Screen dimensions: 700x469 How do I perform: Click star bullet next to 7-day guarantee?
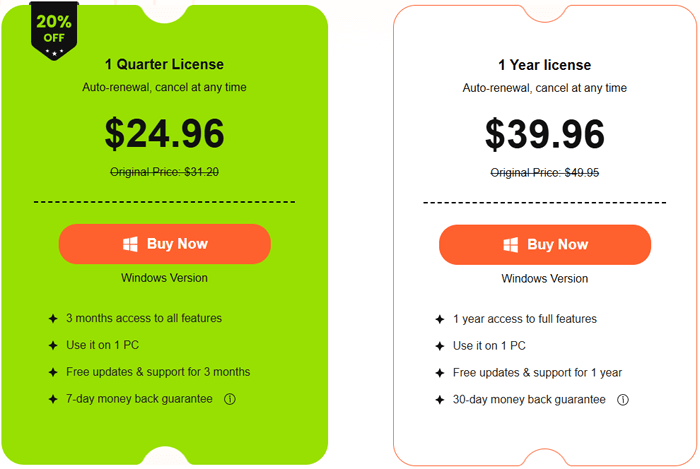pyautogui.click(x=53, y=399)
